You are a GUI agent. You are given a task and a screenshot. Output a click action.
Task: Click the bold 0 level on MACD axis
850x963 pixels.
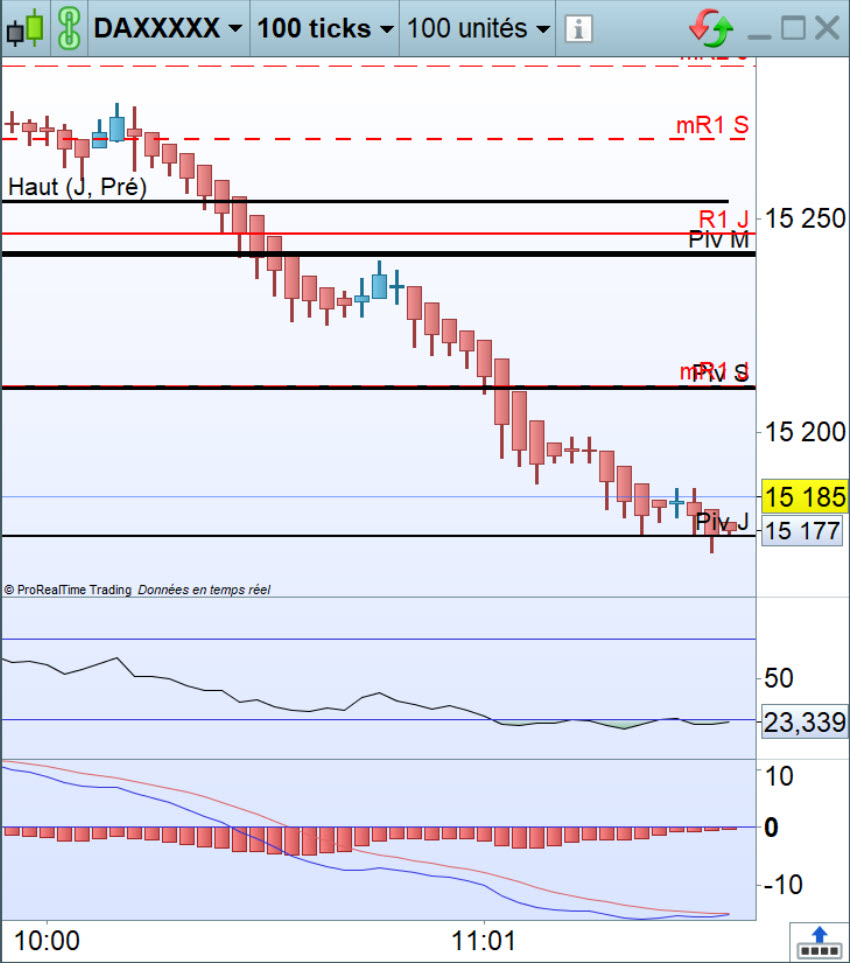point(771,828)
